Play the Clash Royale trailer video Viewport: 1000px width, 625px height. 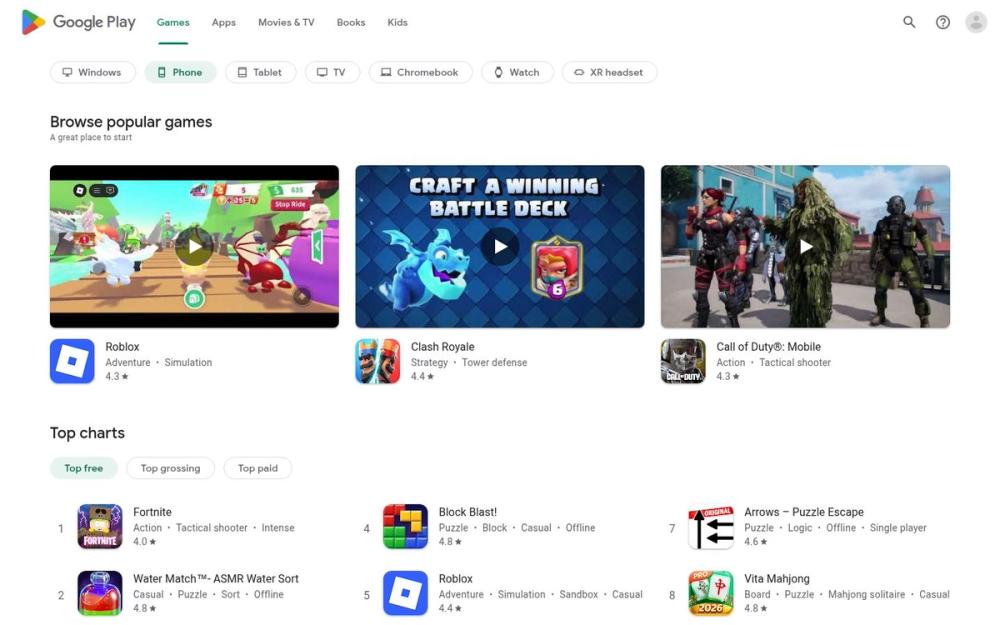(x=499, y=246)
